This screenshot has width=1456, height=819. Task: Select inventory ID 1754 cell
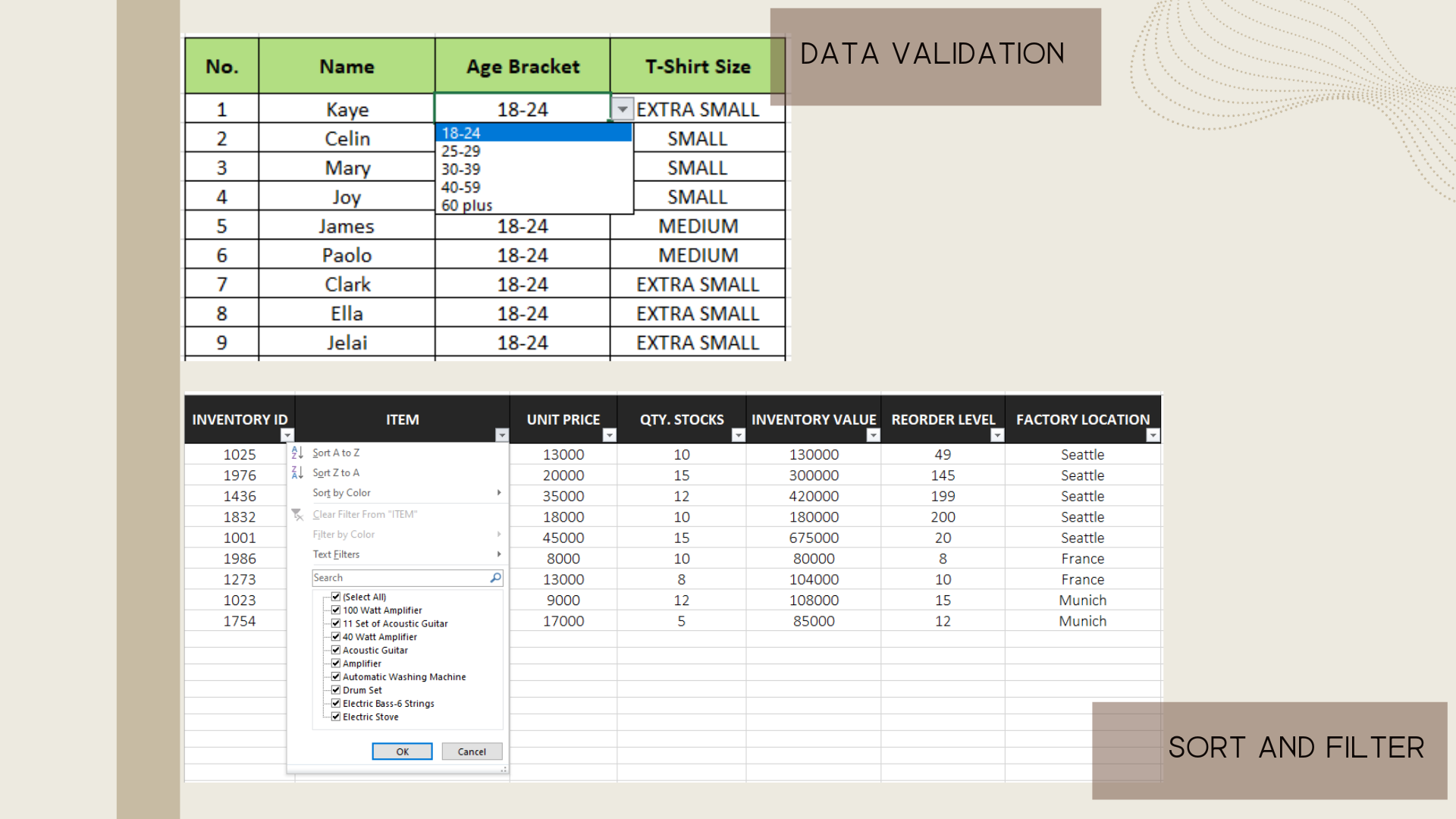point(240,621)
